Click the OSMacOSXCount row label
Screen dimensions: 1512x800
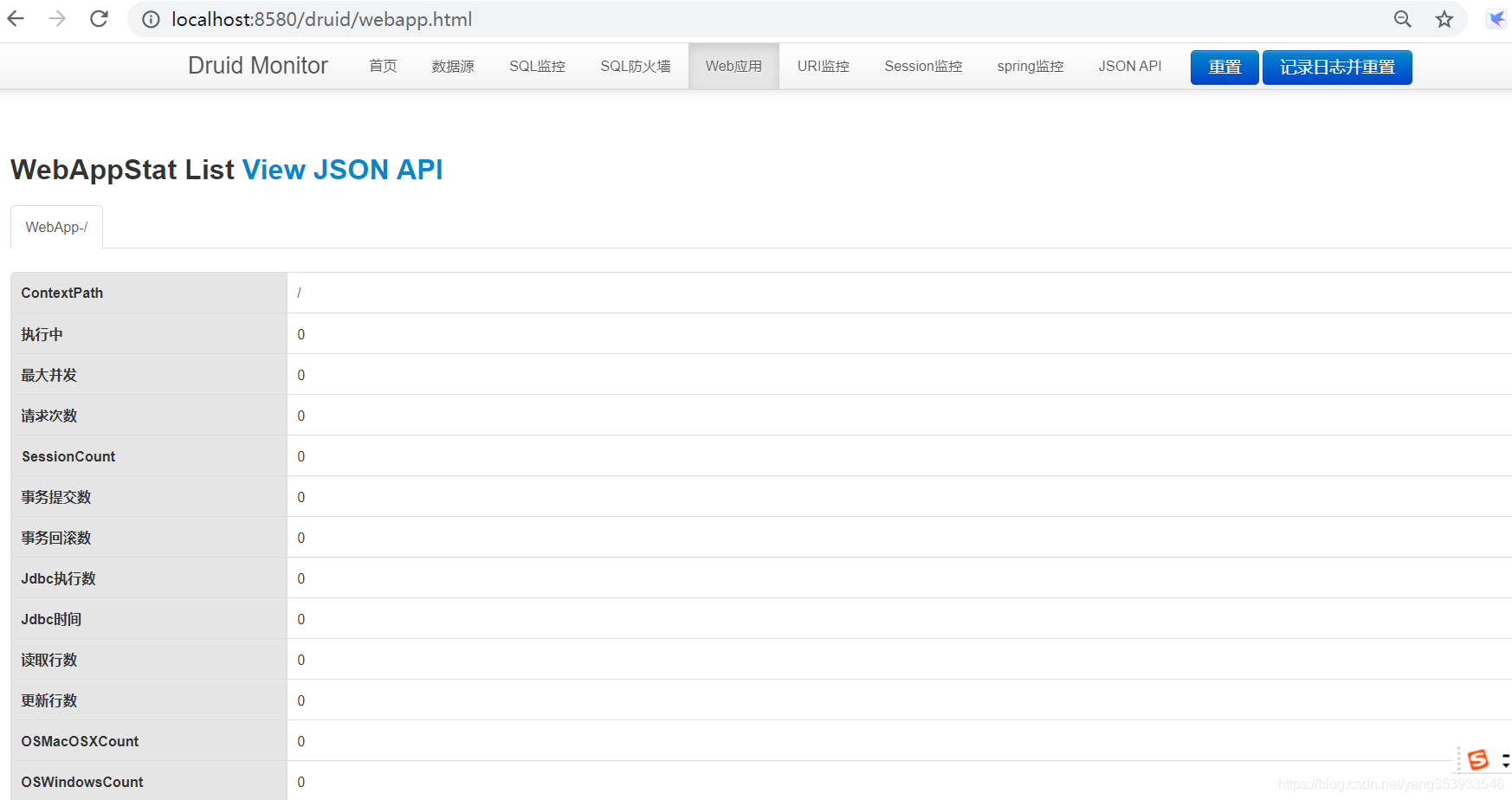coord(80,741)
